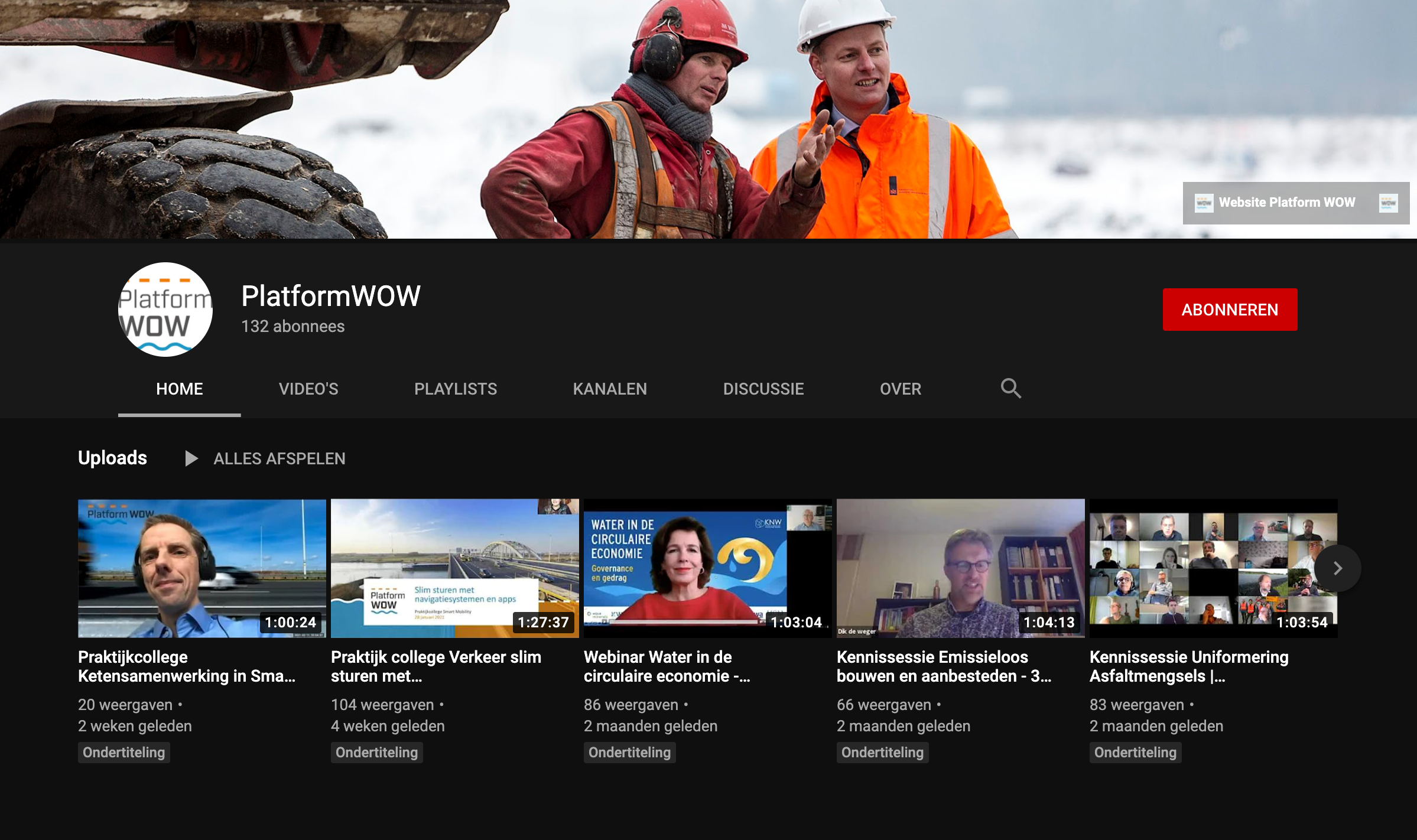
Task: Go to the Discussie tab
Action: pos(763,389)
